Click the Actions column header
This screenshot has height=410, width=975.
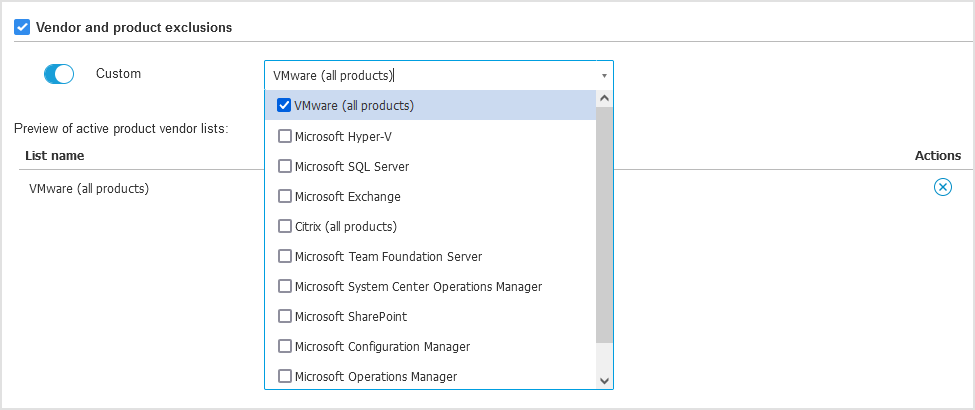pos(938,156)
